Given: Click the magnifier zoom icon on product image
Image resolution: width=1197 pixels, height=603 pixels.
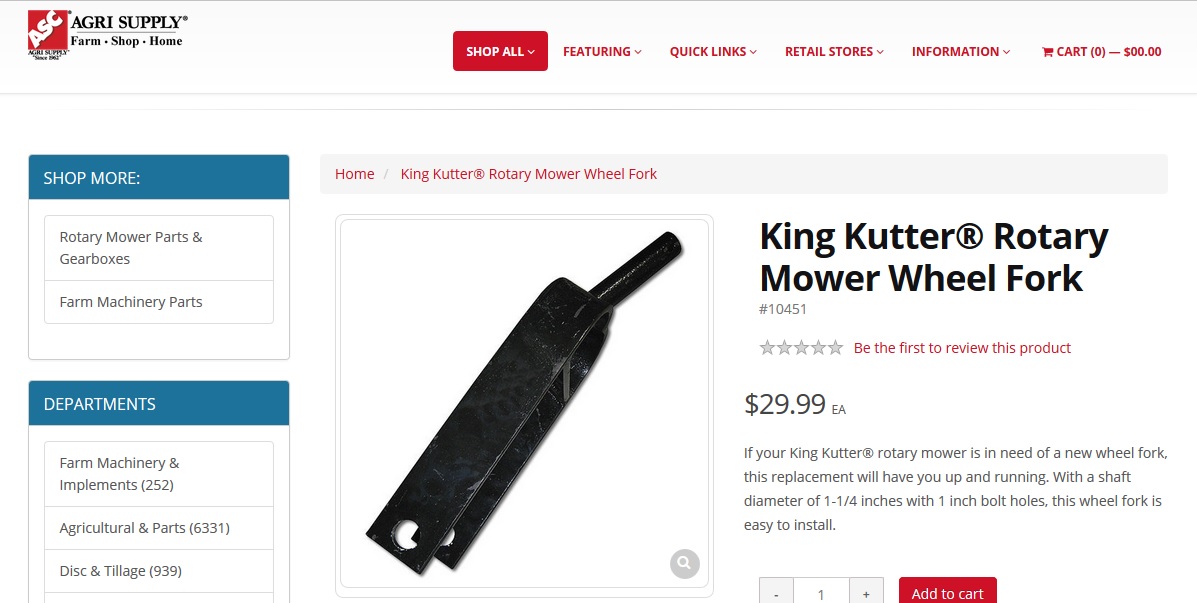Looking at the screenshot, I should [685, 564].
